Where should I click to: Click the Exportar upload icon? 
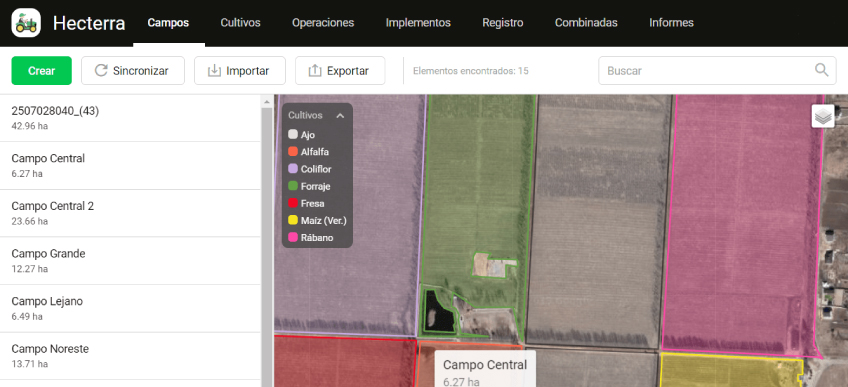[x=315, y=71]
